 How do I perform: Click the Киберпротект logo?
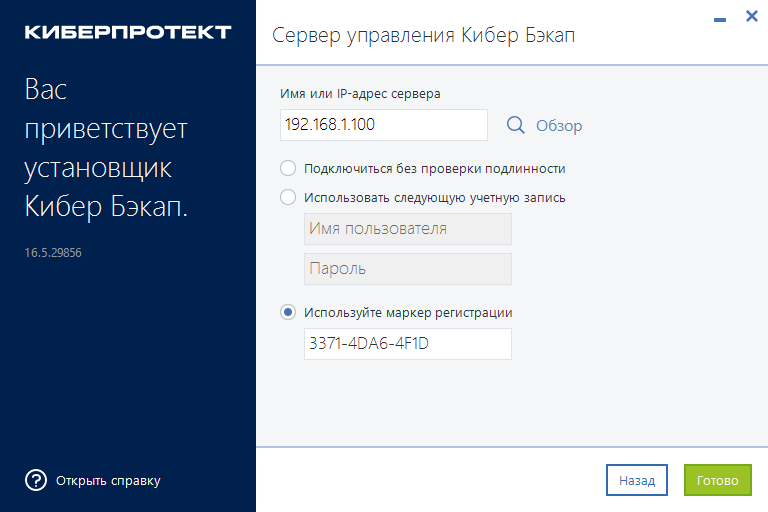coord(127,32)
